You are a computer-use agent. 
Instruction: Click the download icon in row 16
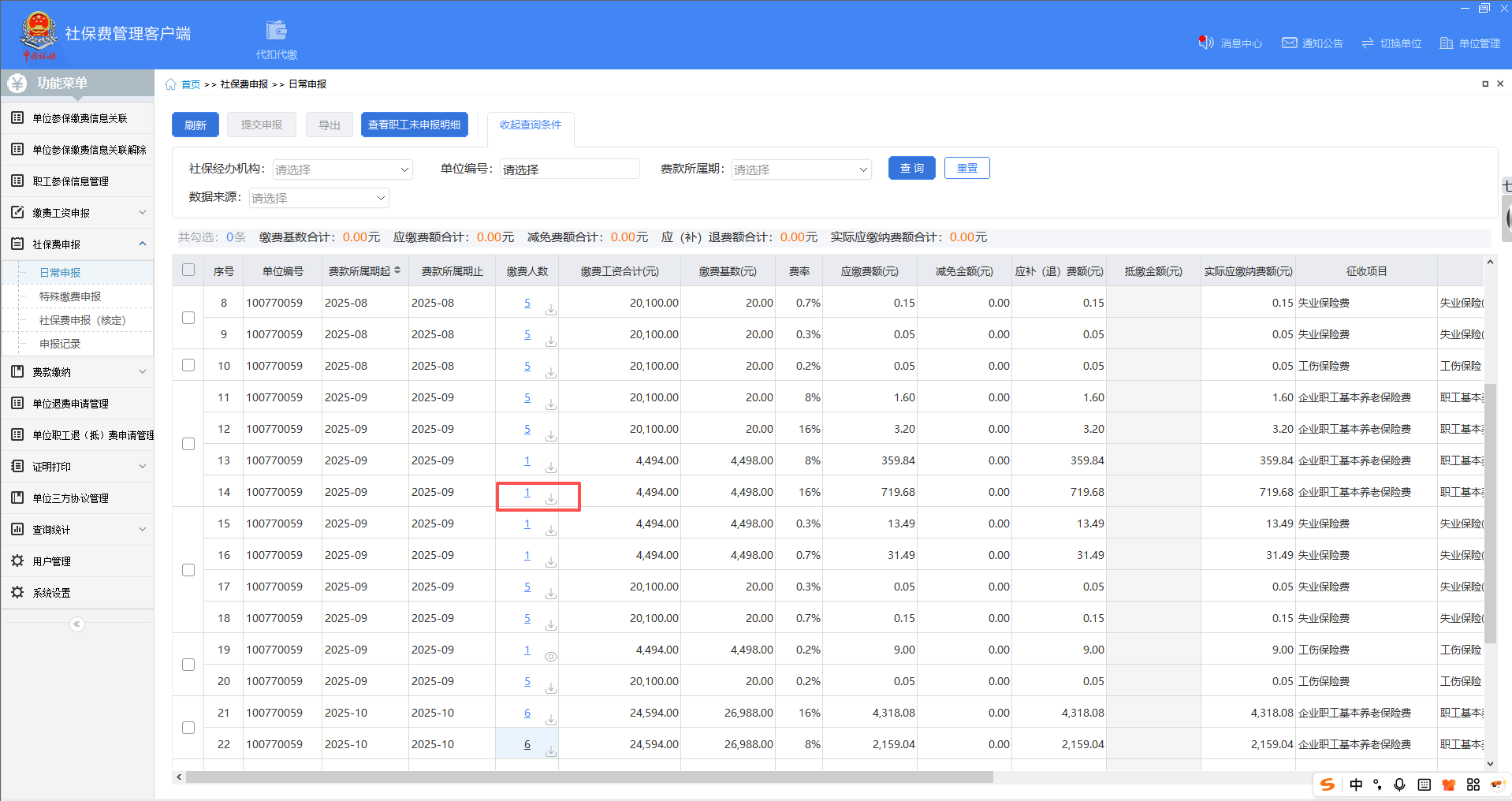(551, 562)
